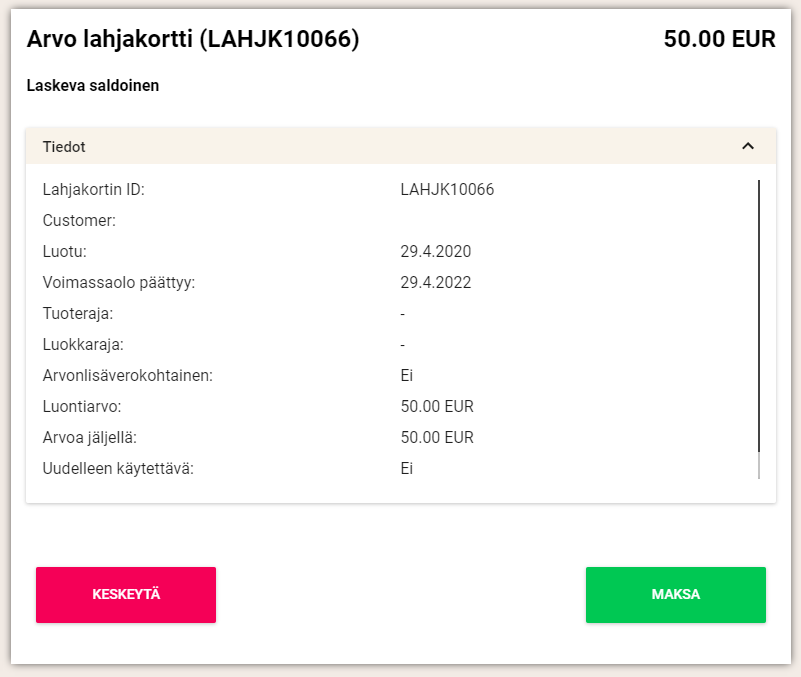This screenshot has width=801, height=677.
Task: Click the Voimassaolo päättyy label
Action: (x=118, y=282)
